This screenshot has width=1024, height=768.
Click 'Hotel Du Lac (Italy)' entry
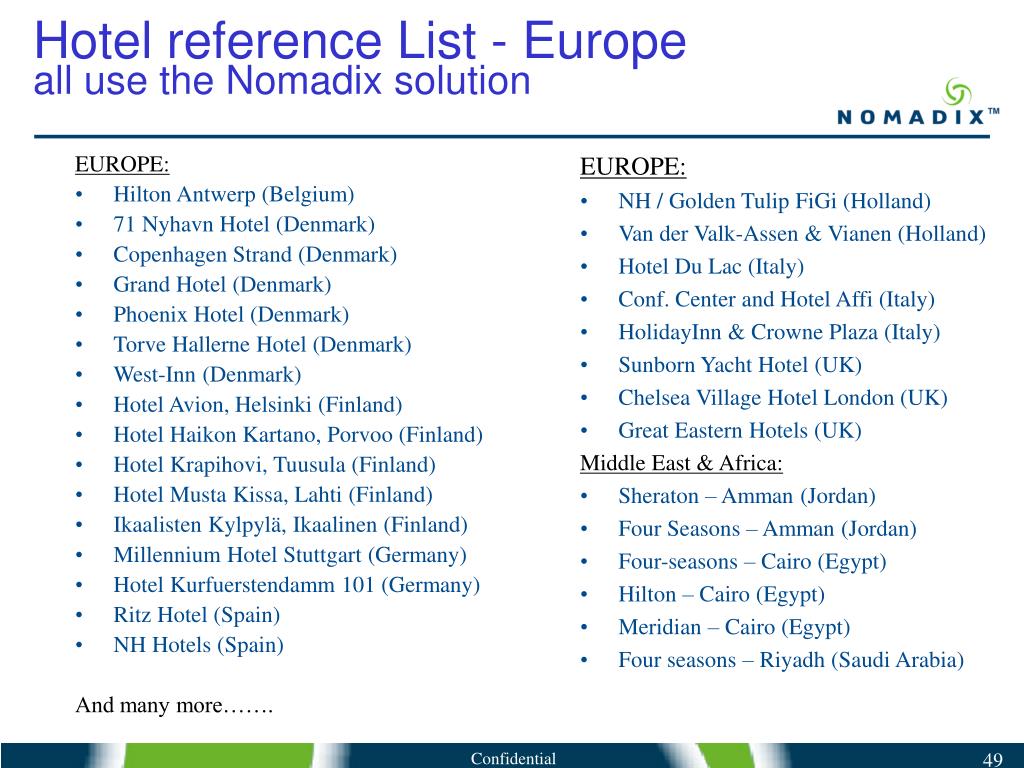pyautogui.click(x=711, y=266)
